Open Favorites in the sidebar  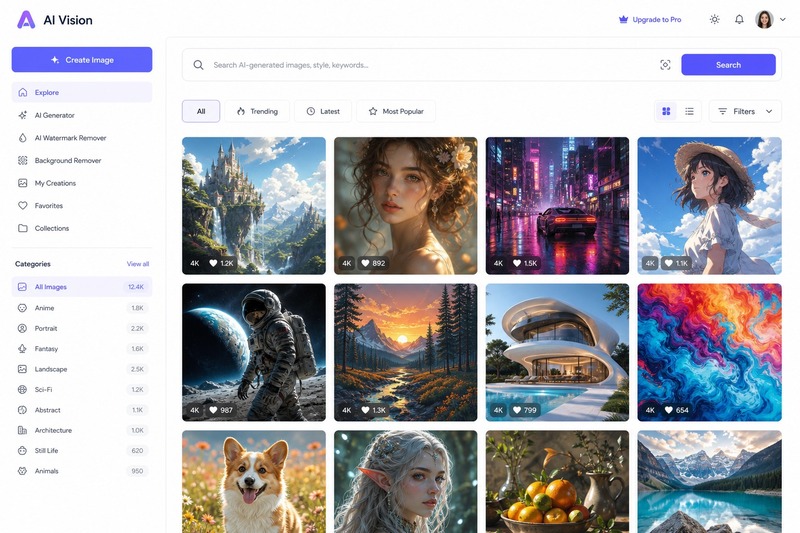82,206
